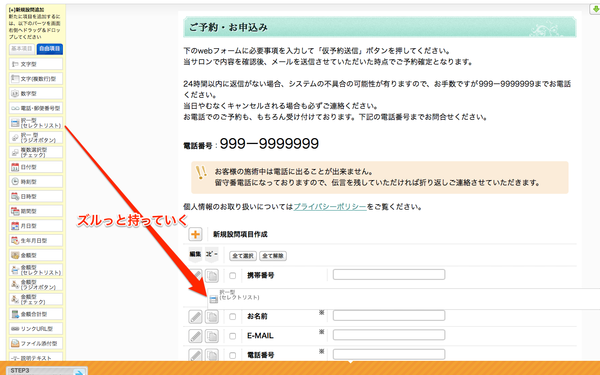Check the 携帯番号 row checkbox
600x375 pixels.
click(x=232, y=276)
